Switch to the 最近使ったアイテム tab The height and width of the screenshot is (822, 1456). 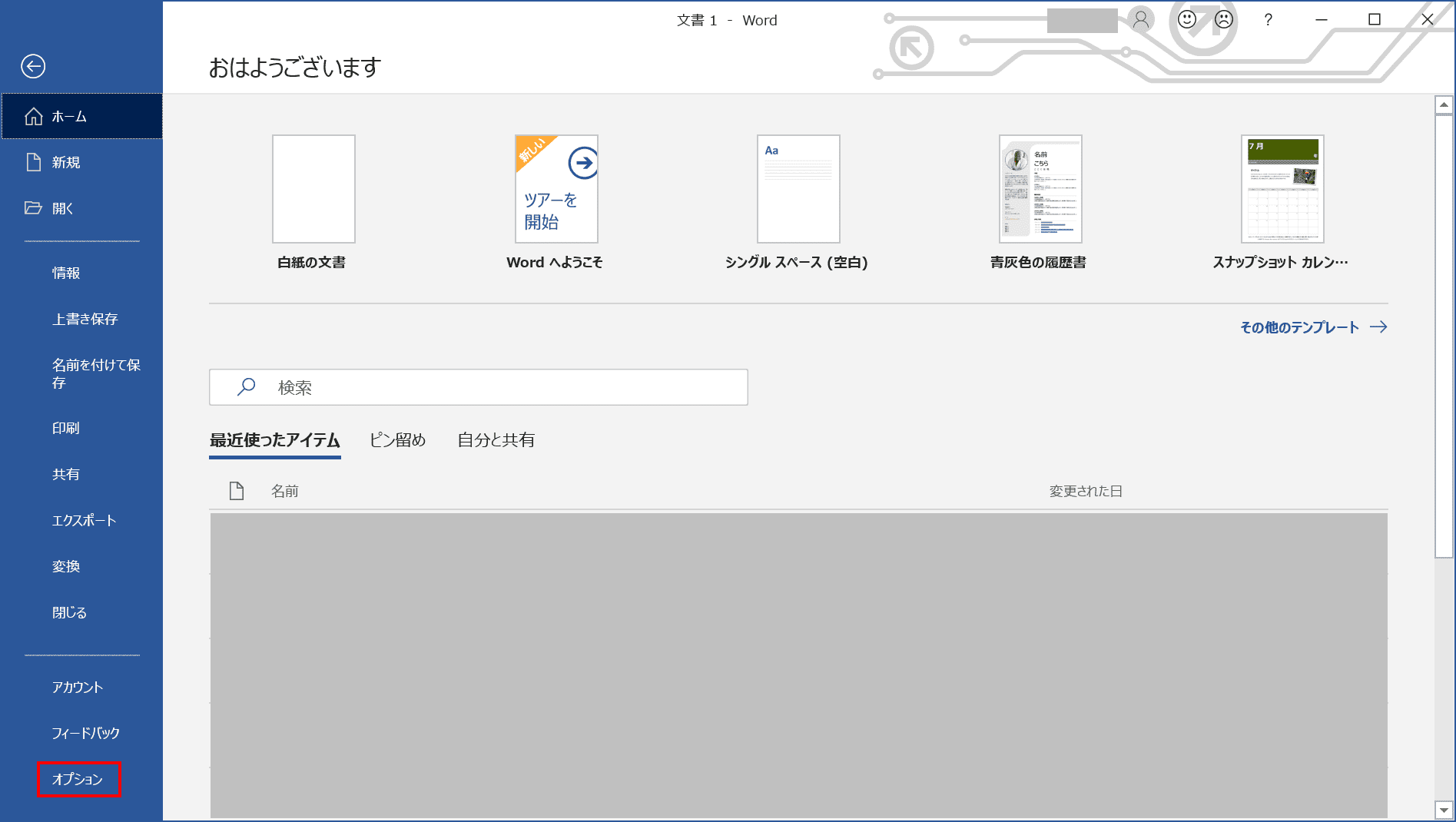click(275, 440)
